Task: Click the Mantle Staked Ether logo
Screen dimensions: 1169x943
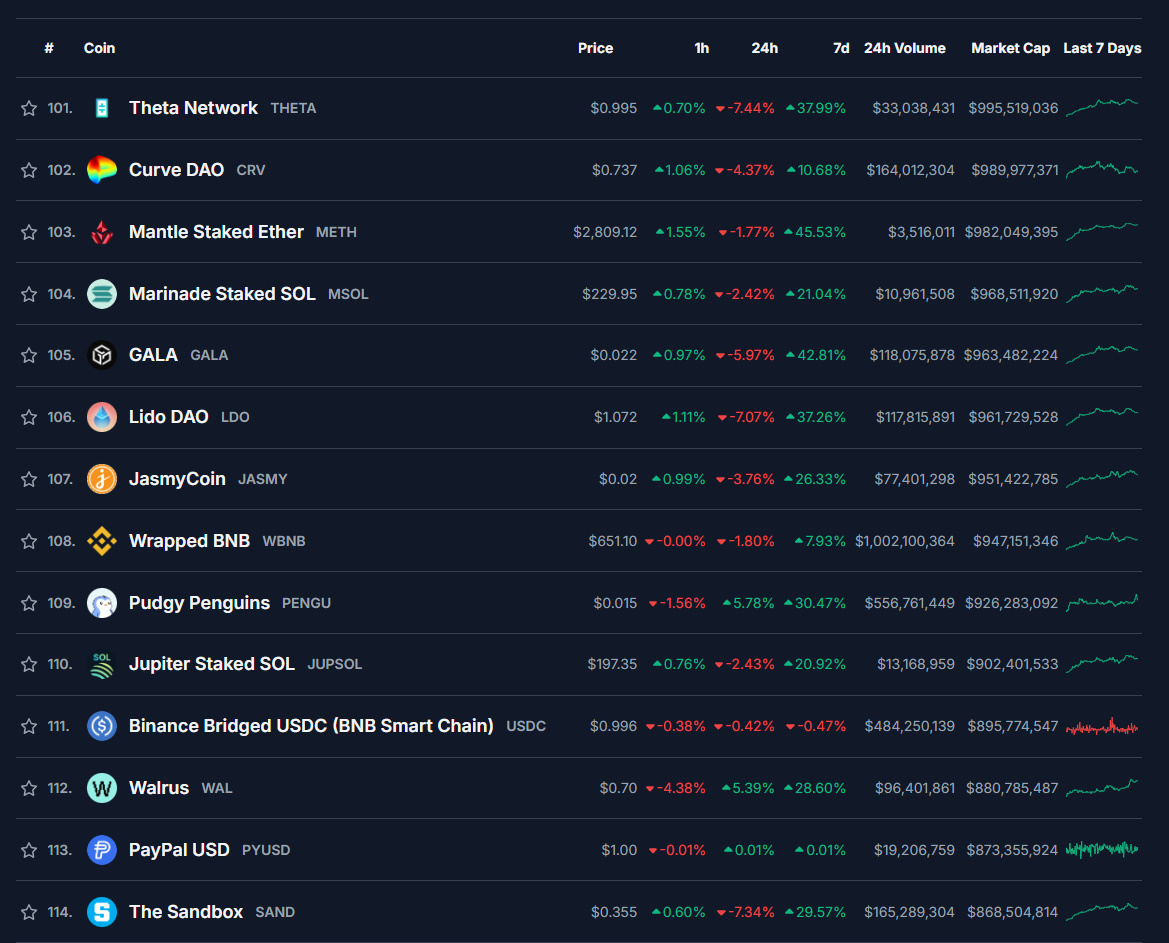Action: 102,232
